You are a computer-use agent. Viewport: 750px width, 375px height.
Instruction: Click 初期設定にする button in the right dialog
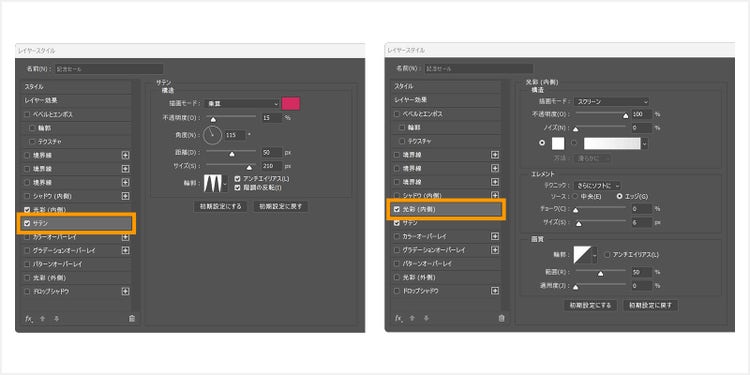coord(590,305)
